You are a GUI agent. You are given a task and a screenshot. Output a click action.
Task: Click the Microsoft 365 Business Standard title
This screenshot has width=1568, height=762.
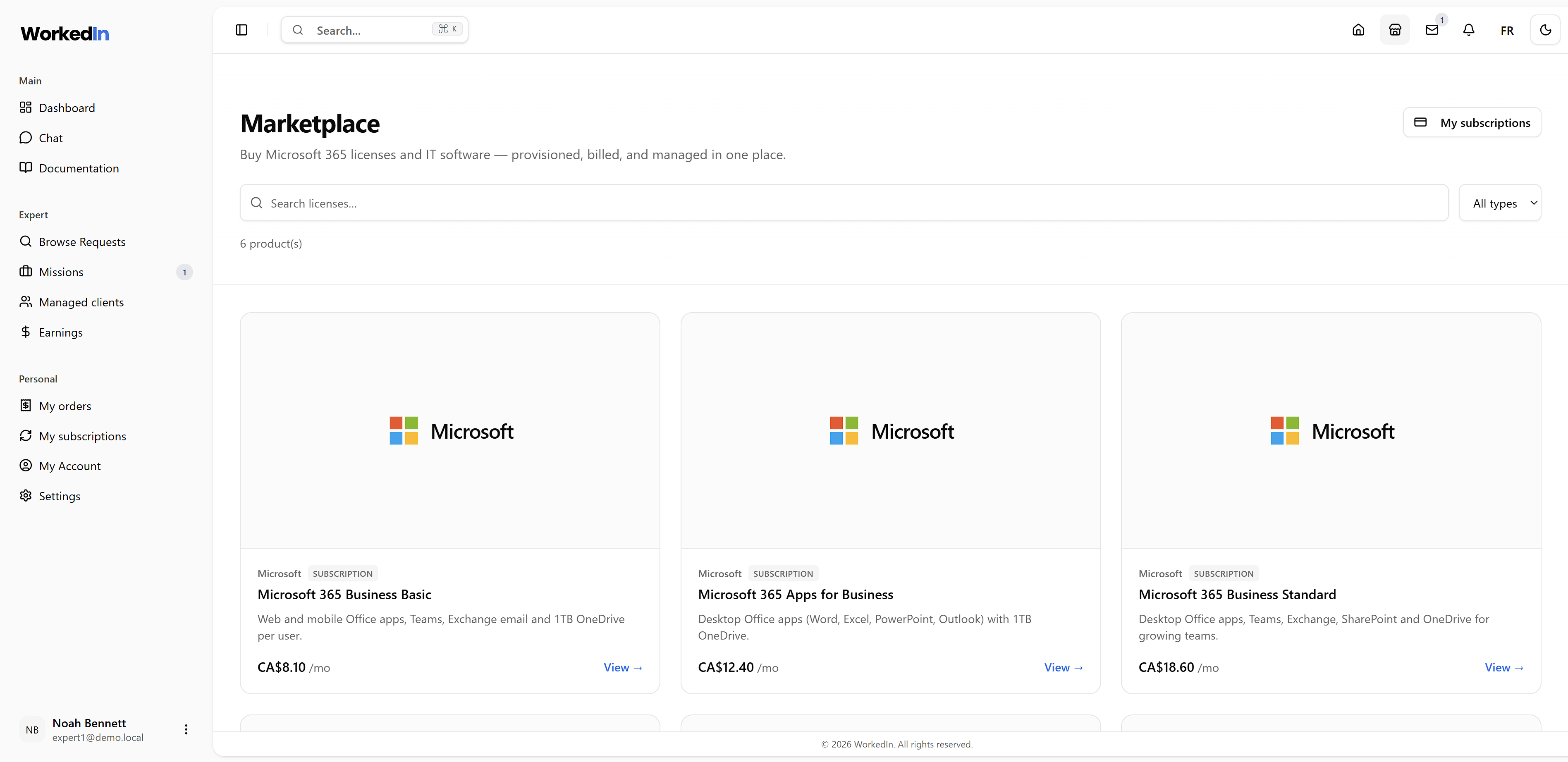click(1238, 595)
